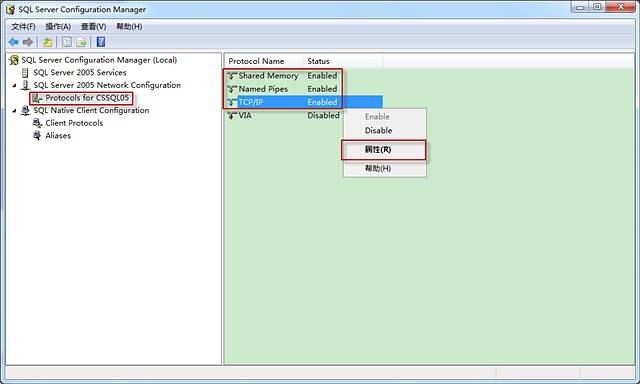Open the 查看(V) menu

pyautogui.click(x=93, y=27)
